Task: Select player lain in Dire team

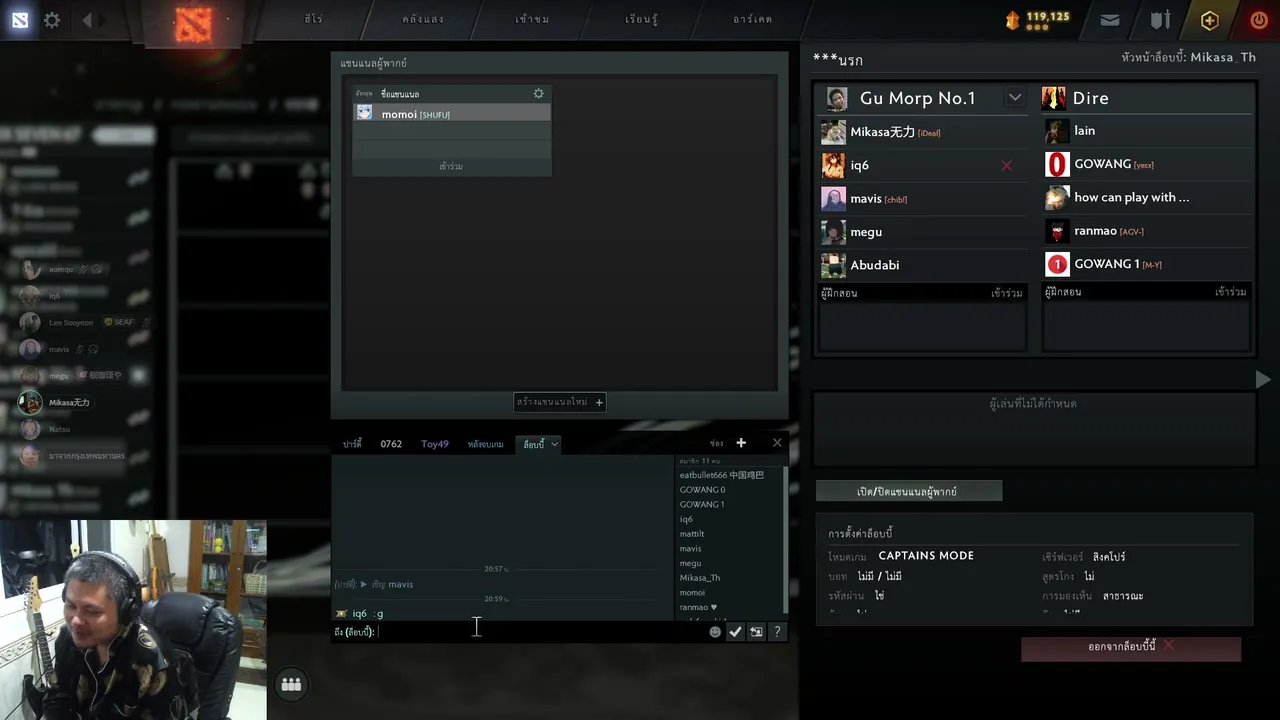Action: pos(1147,131)
